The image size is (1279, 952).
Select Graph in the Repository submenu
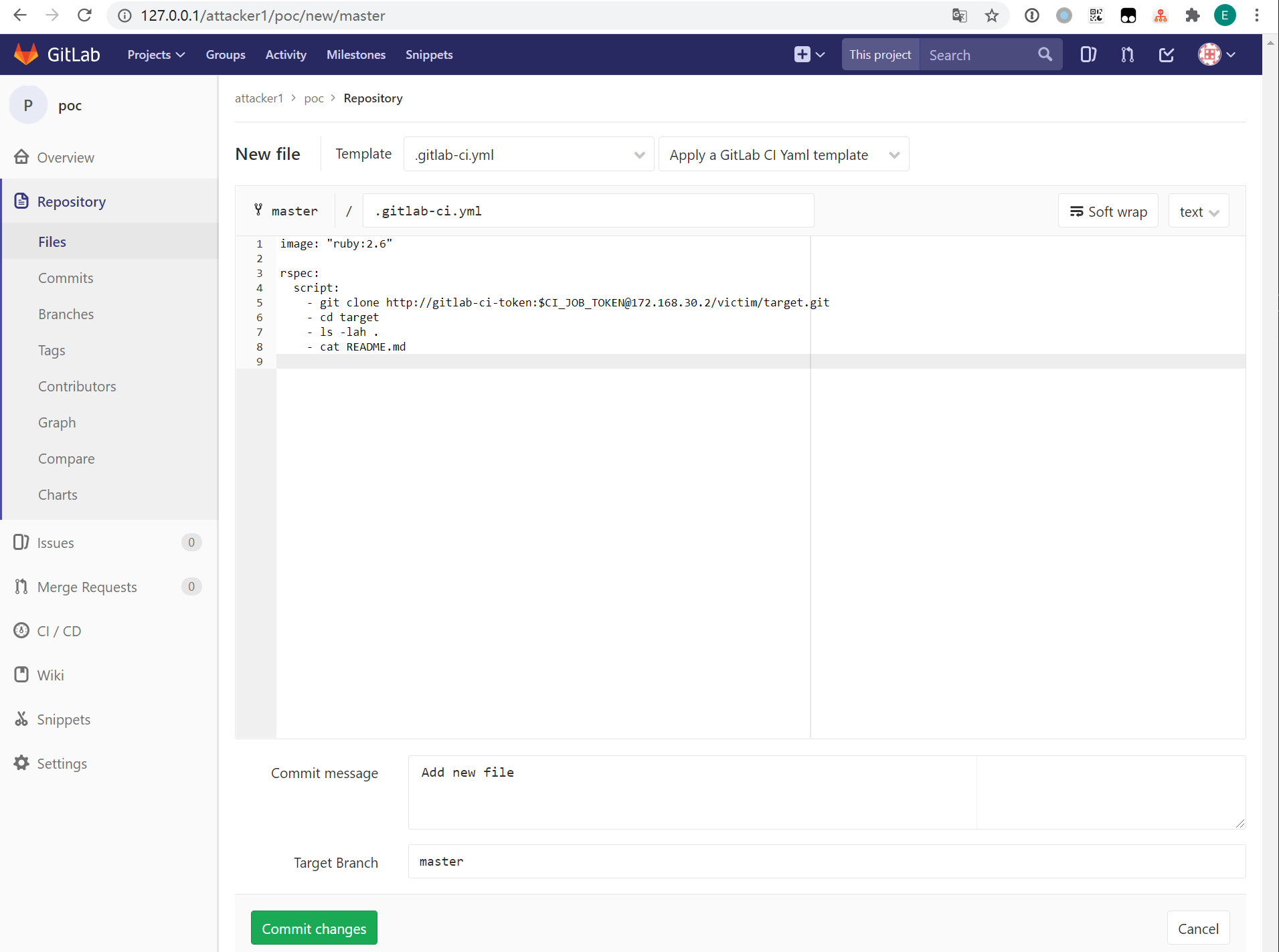[57, 423]
